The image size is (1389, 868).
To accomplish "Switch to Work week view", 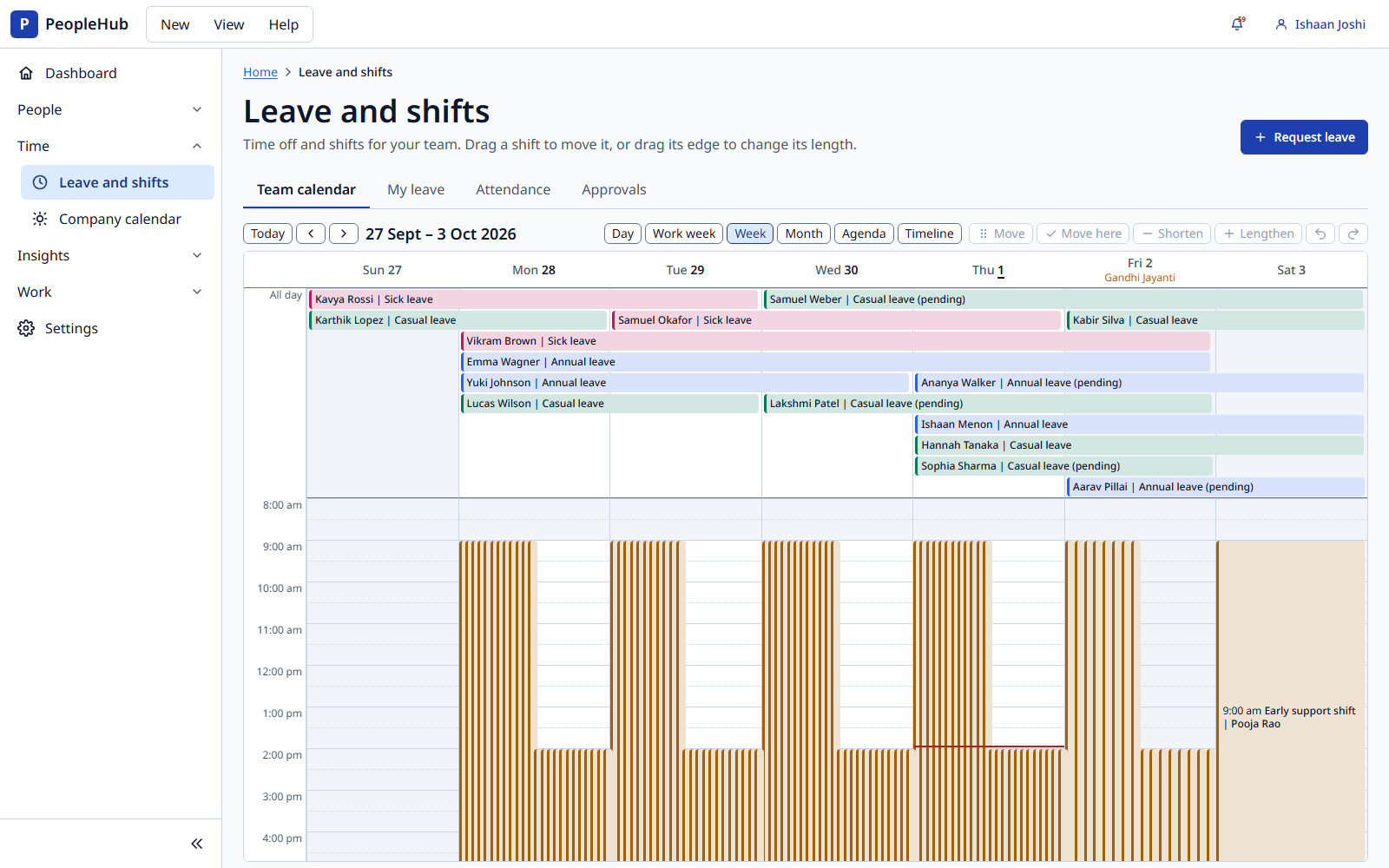I will tap(684, 233).
